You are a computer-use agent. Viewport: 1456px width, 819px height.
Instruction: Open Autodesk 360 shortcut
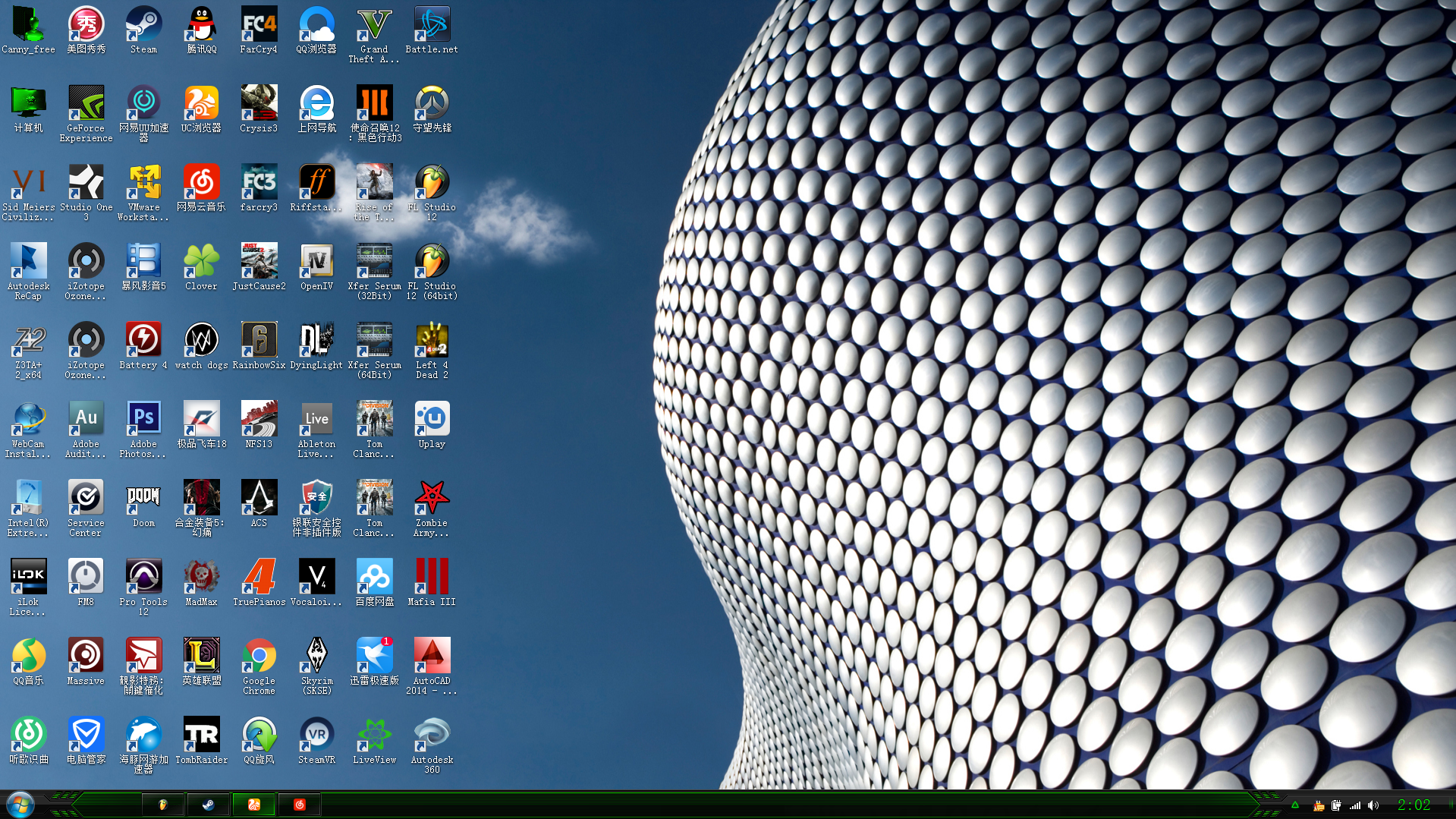(432, 745)
